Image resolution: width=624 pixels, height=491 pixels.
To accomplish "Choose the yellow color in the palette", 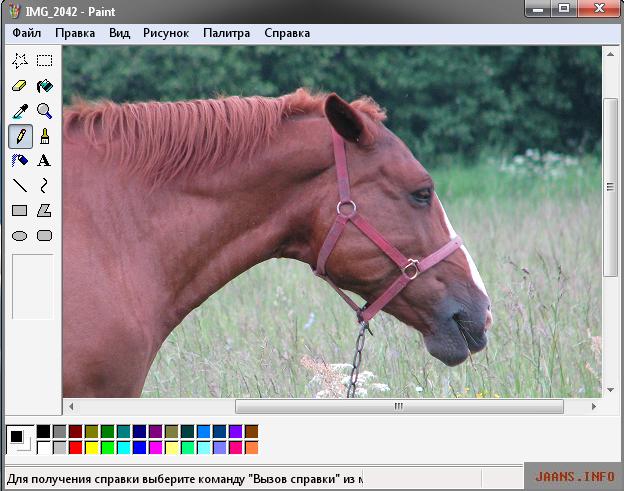I will tap(92, 447).
